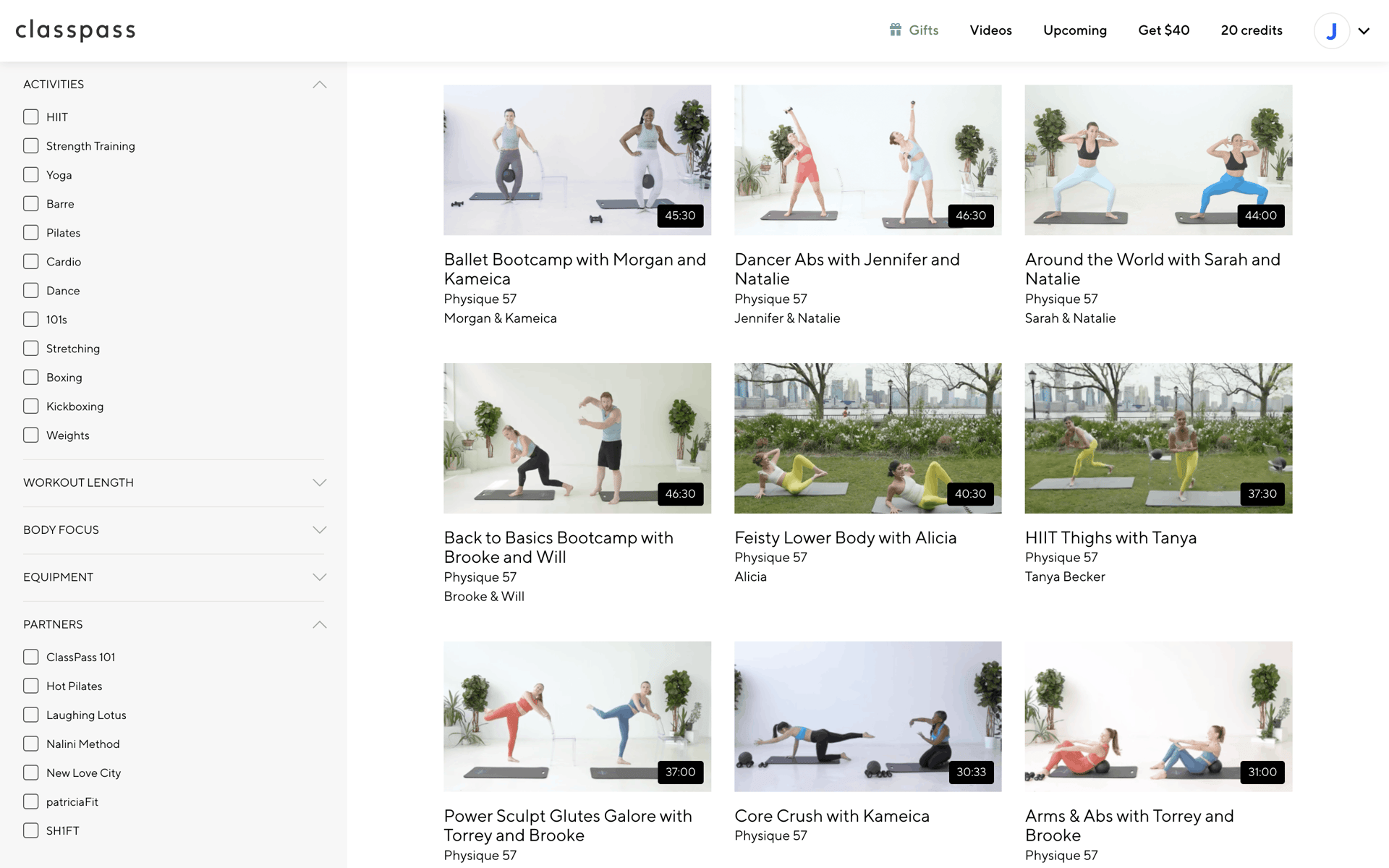This screenshot has height=868, width=1389.
Task: Enable the Yoga filter
Action: click(30, 174)
